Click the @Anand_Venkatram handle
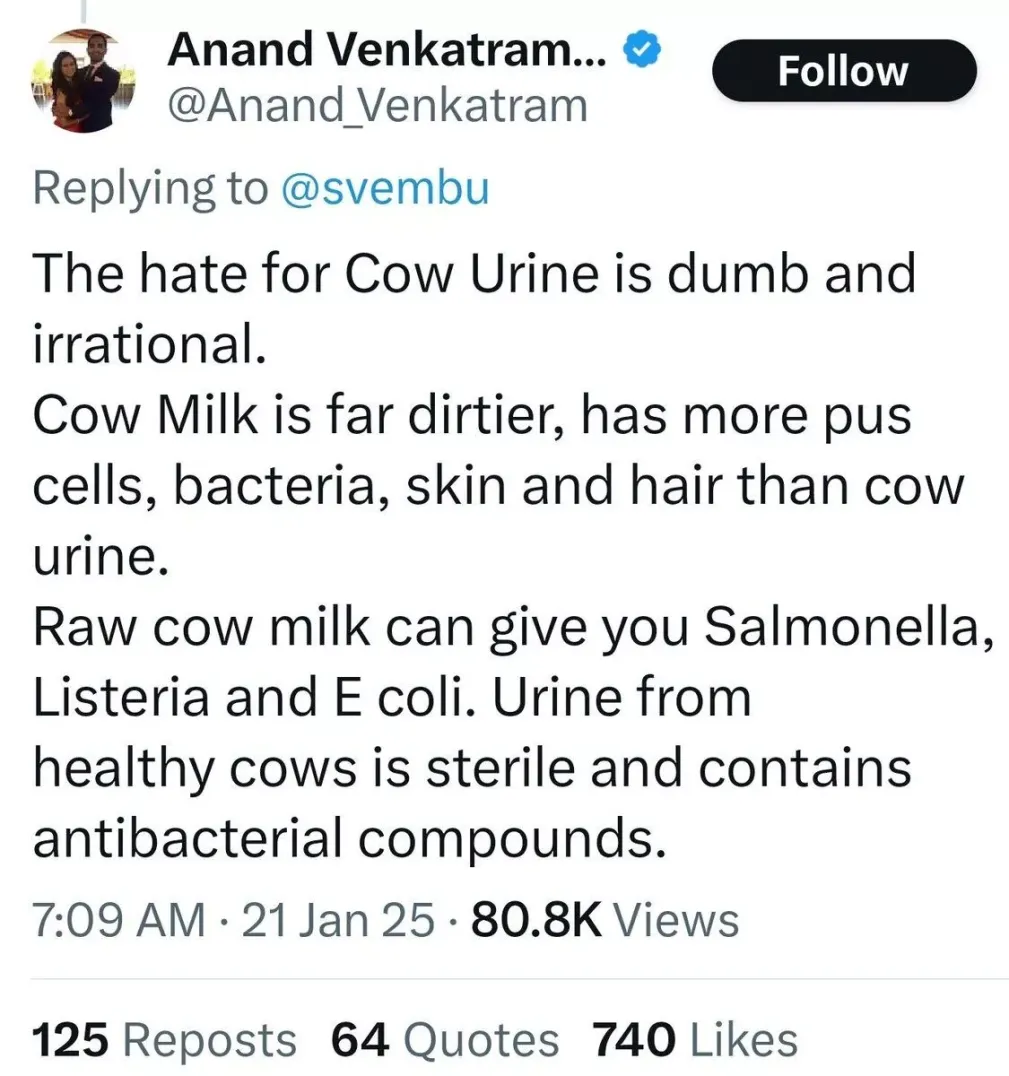 click(376, 103)
